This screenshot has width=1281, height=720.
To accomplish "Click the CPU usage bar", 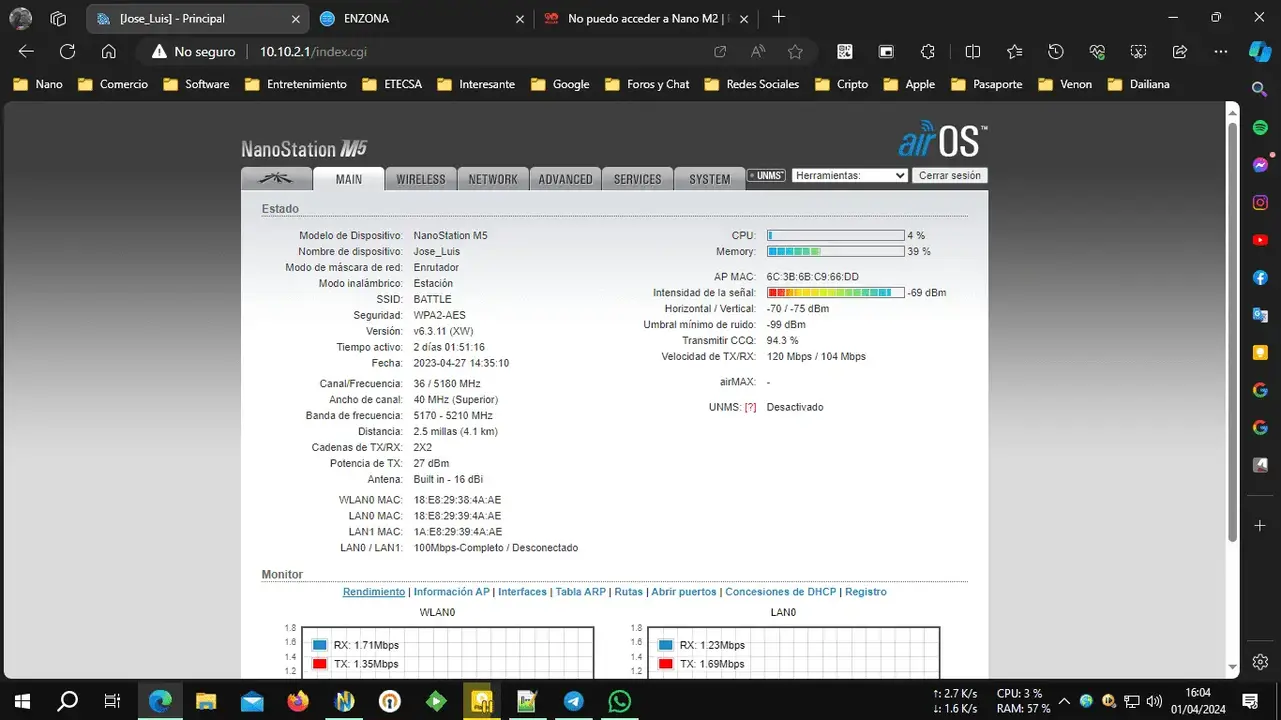I will (x=835, y=236).
